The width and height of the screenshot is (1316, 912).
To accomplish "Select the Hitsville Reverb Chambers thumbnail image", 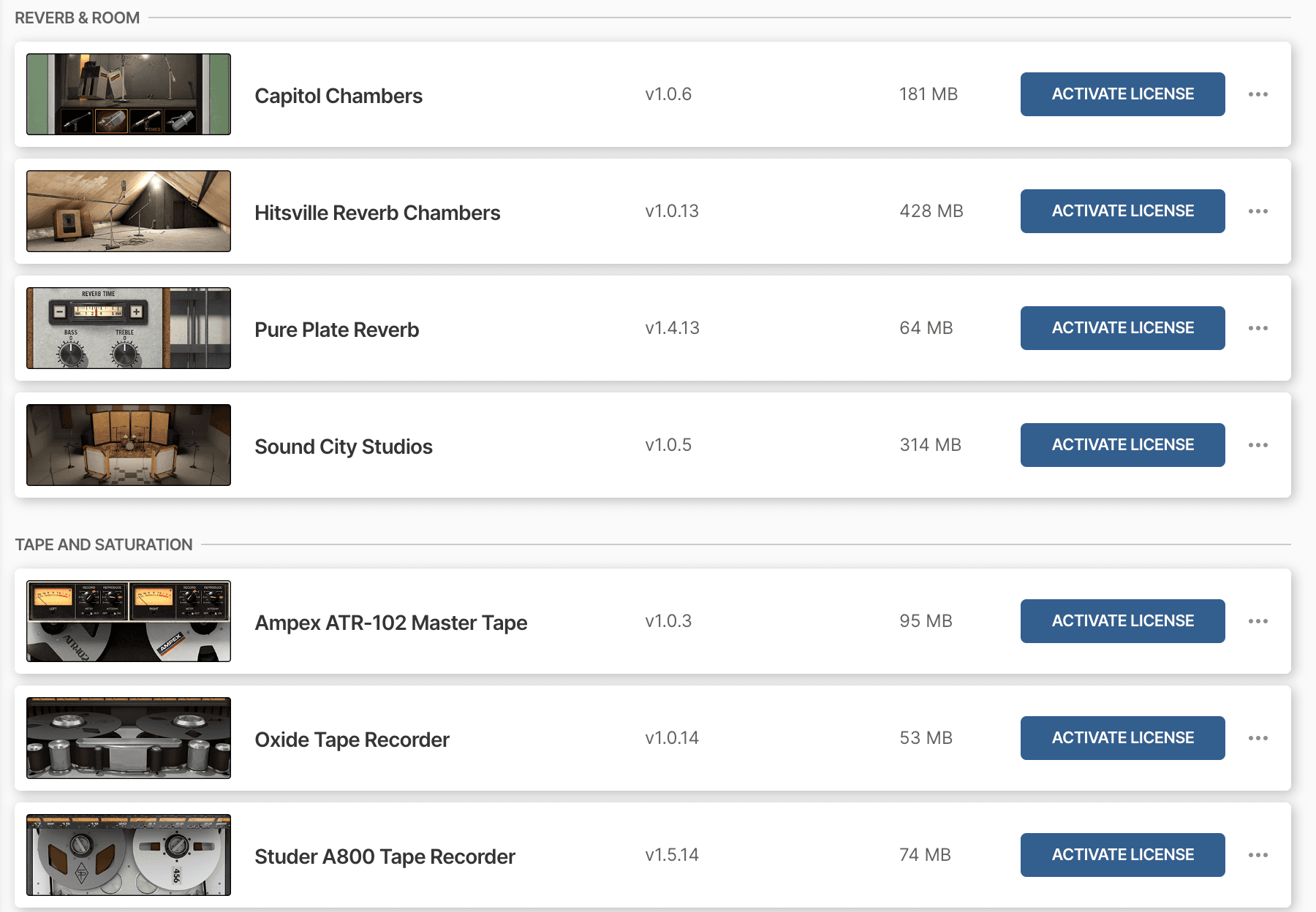I will (x=129, y=211).
